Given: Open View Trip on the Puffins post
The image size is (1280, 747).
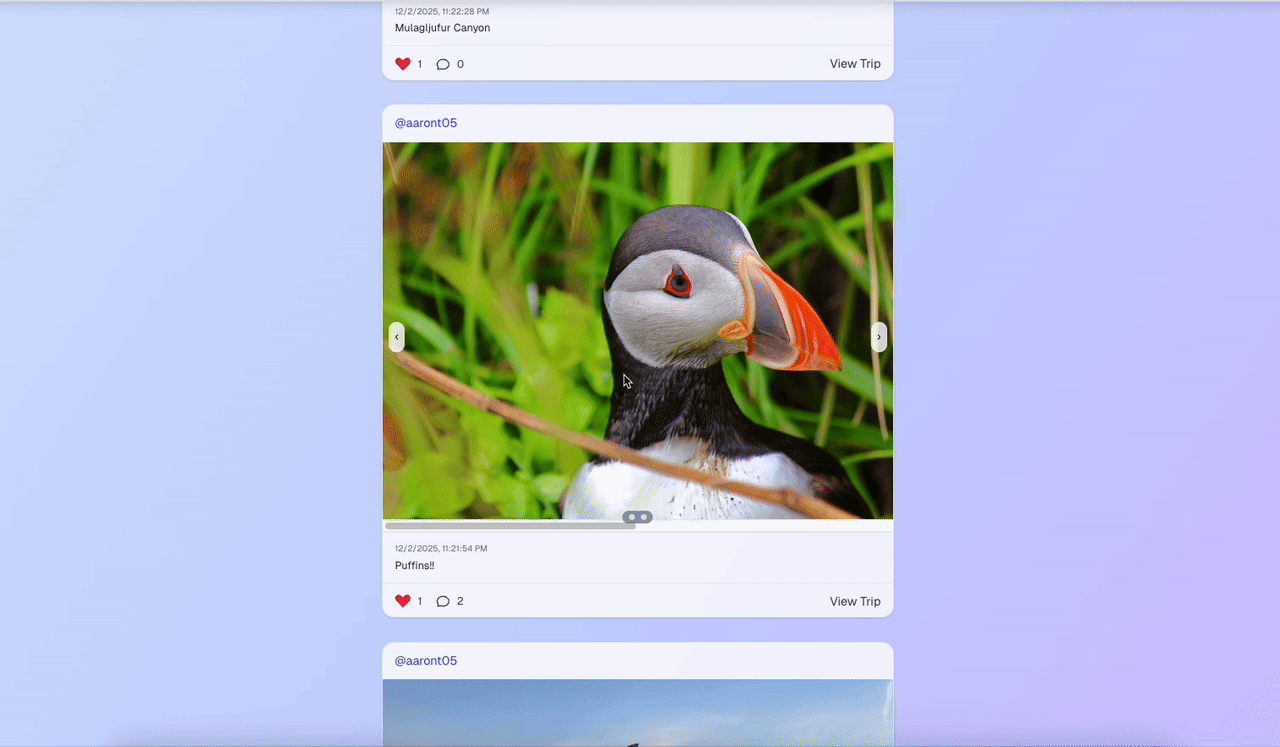Looking at the screenshot, I should point(855,601).
